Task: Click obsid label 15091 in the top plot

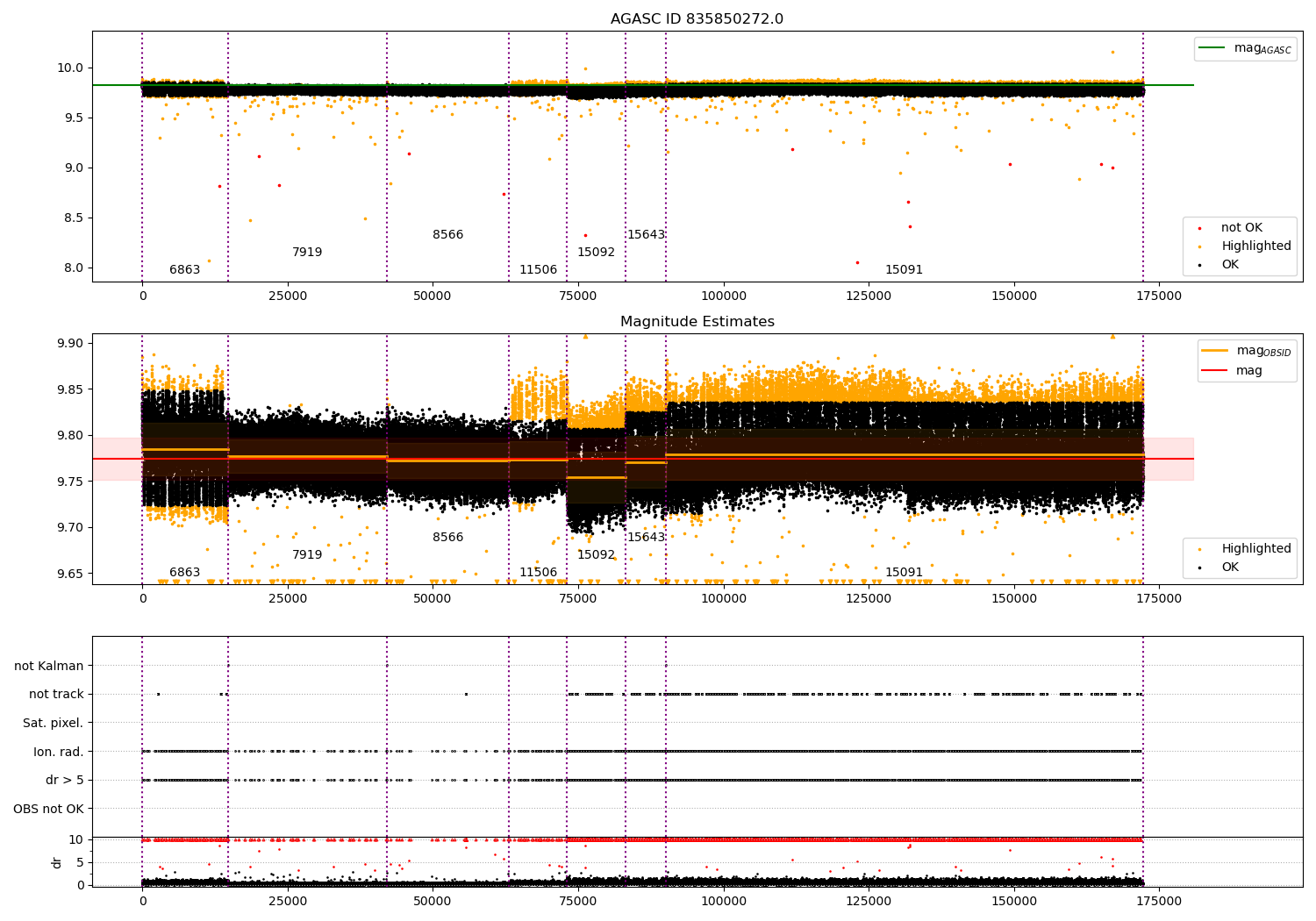Action: point(904,270)
